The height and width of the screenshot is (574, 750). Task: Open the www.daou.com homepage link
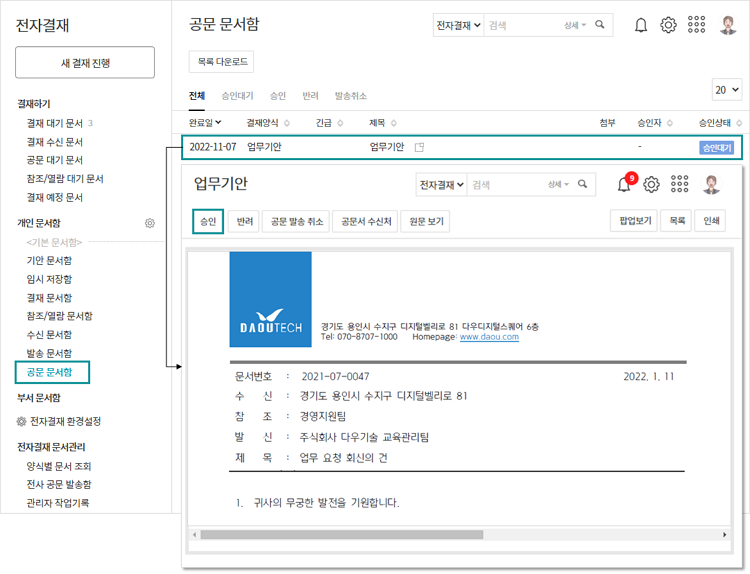pyautogui.click(x=488, y=338)
